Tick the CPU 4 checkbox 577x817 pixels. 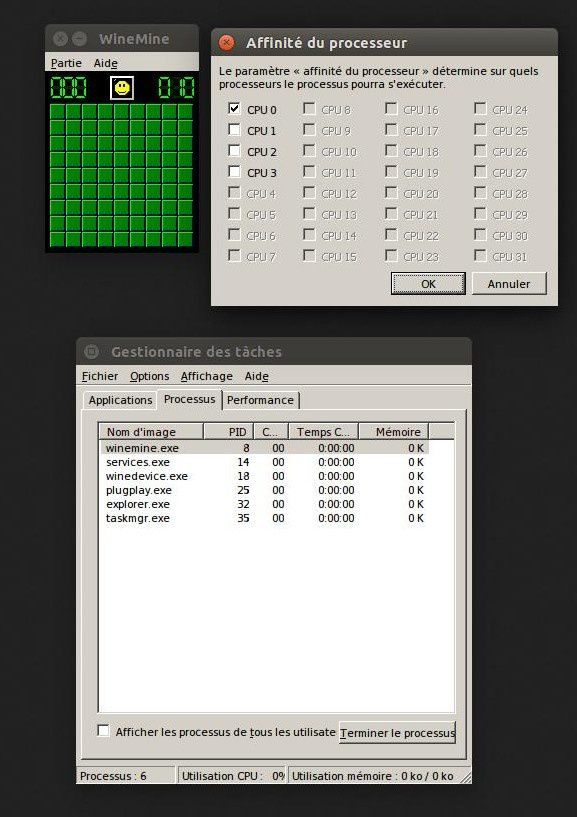[234, 192]
